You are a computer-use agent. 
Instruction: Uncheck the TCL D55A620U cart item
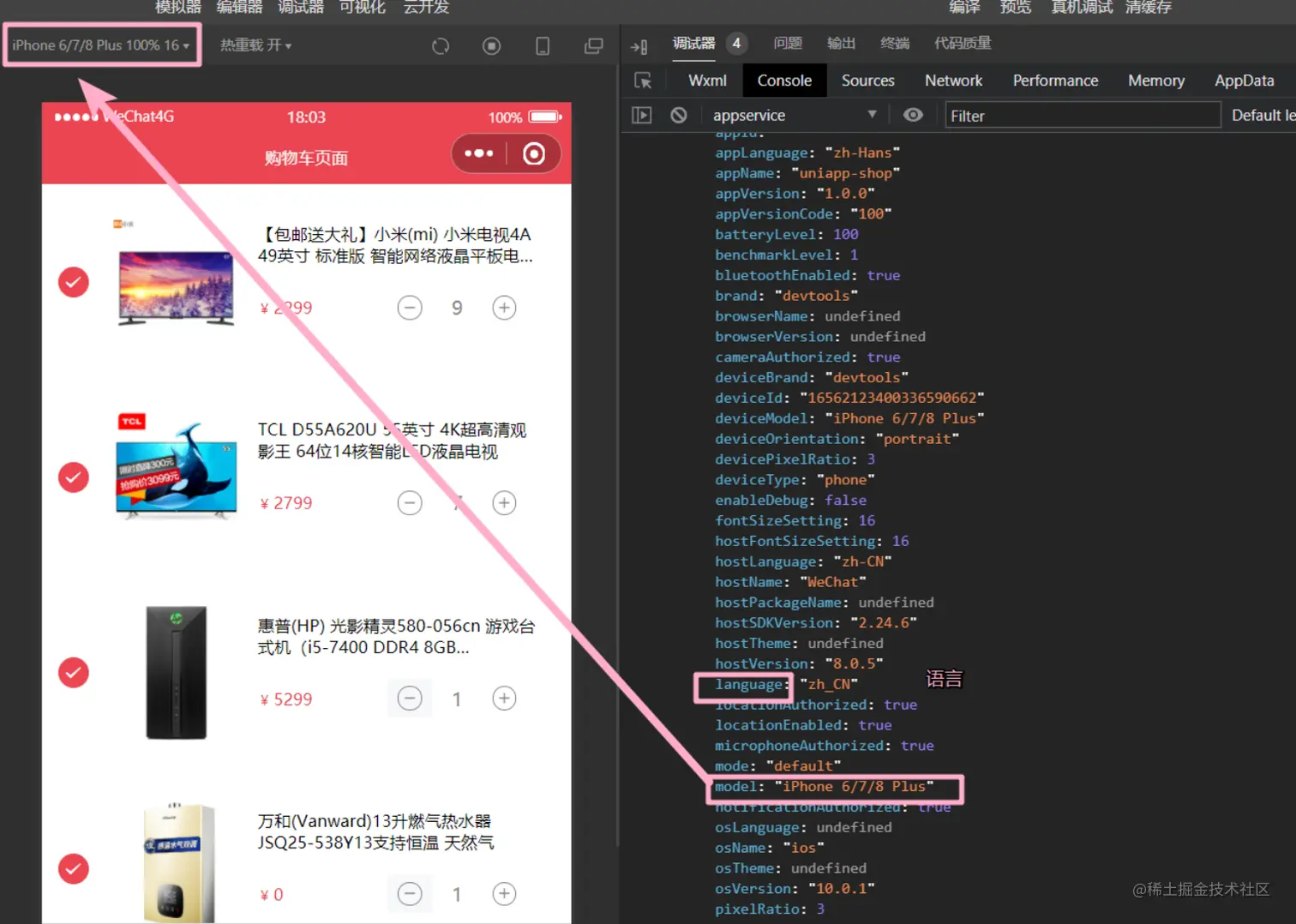click(74, 477)
